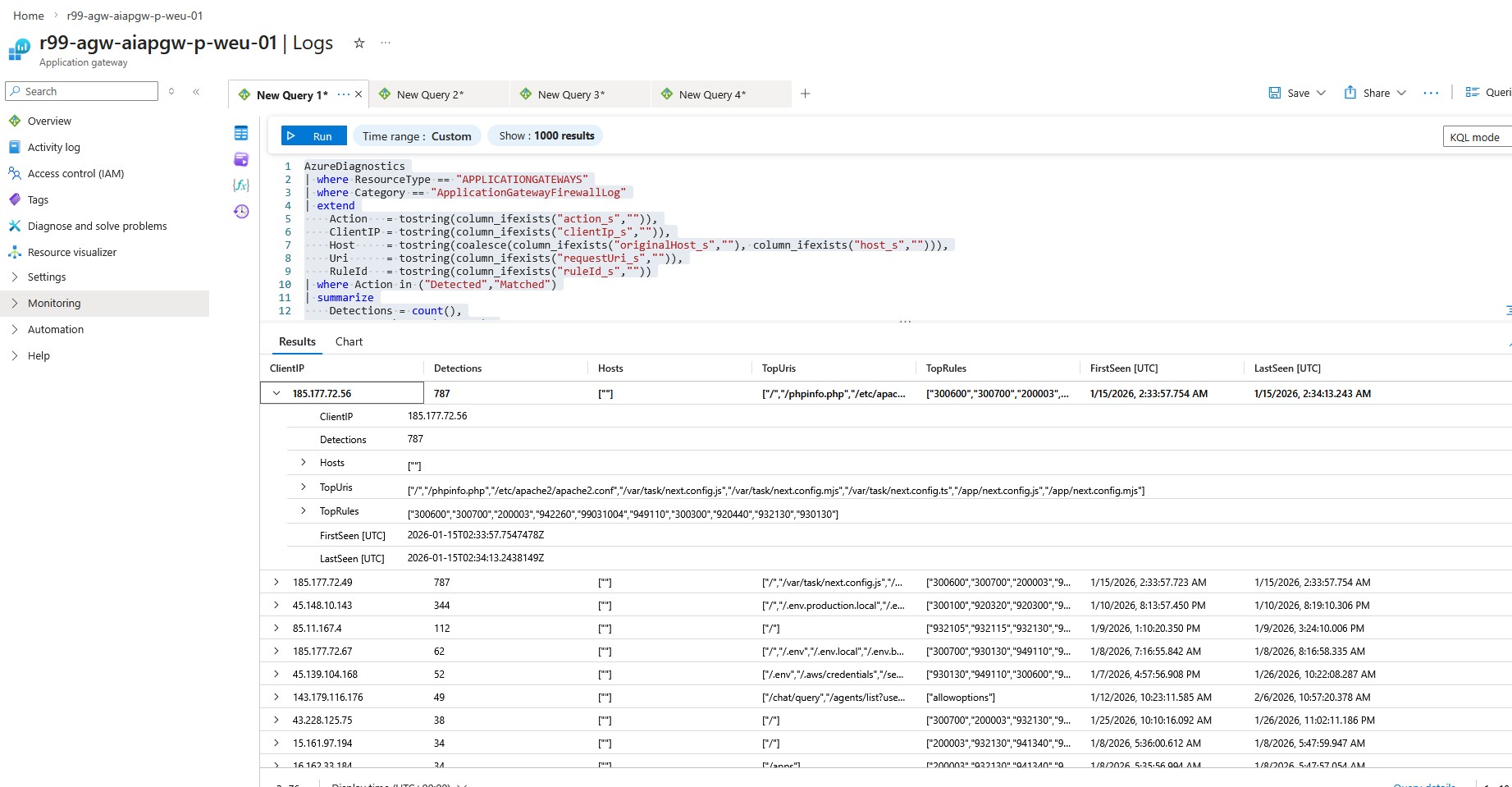1512x787 pixels.
Task: Collapse the expanded 185.177.72.56 row
Action: click(x=276, y=393)
